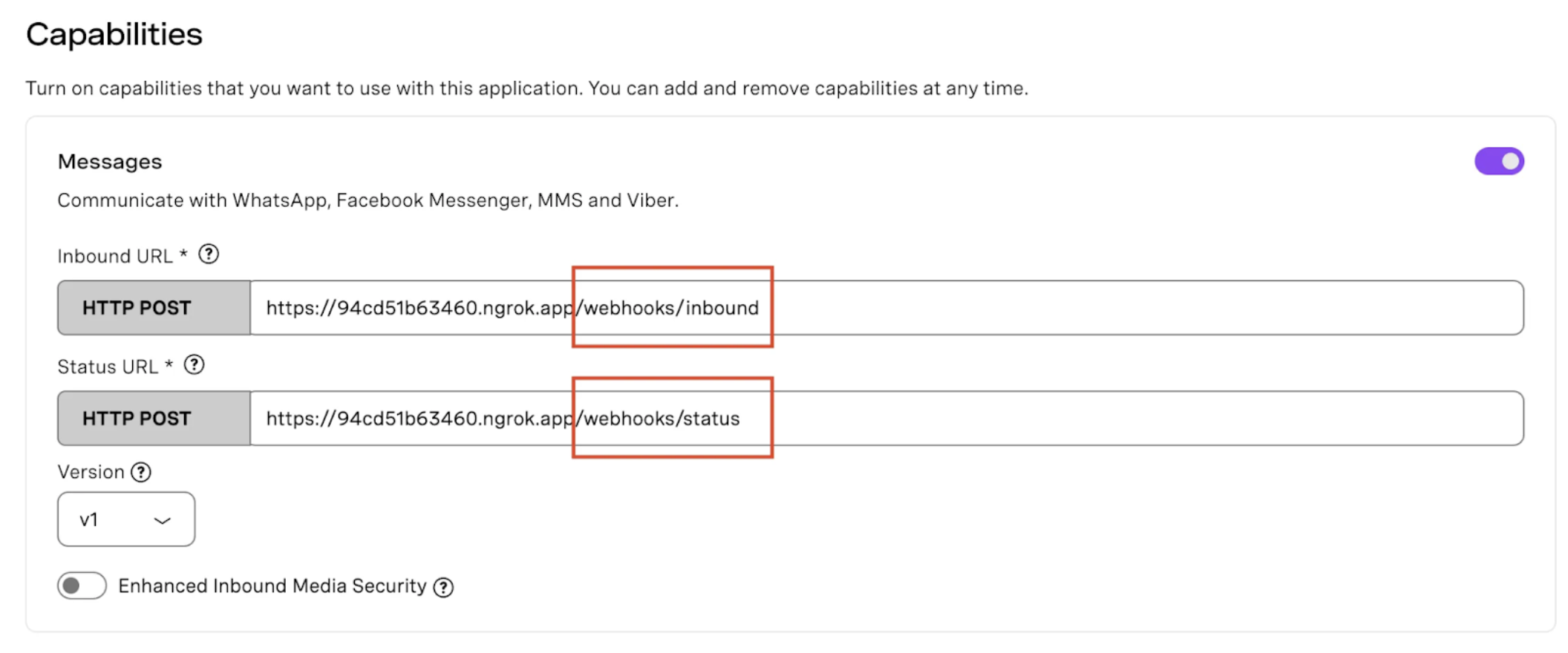Screen dimensions: 1568x653
Task: Open the Version dropdown showing v1
Action: click(125, 519)
